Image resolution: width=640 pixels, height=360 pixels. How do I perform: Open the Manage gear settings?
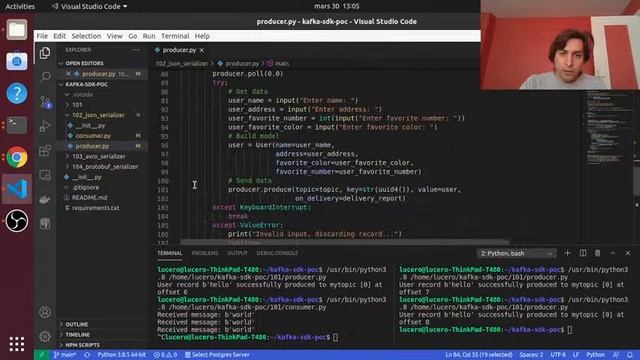45,336
